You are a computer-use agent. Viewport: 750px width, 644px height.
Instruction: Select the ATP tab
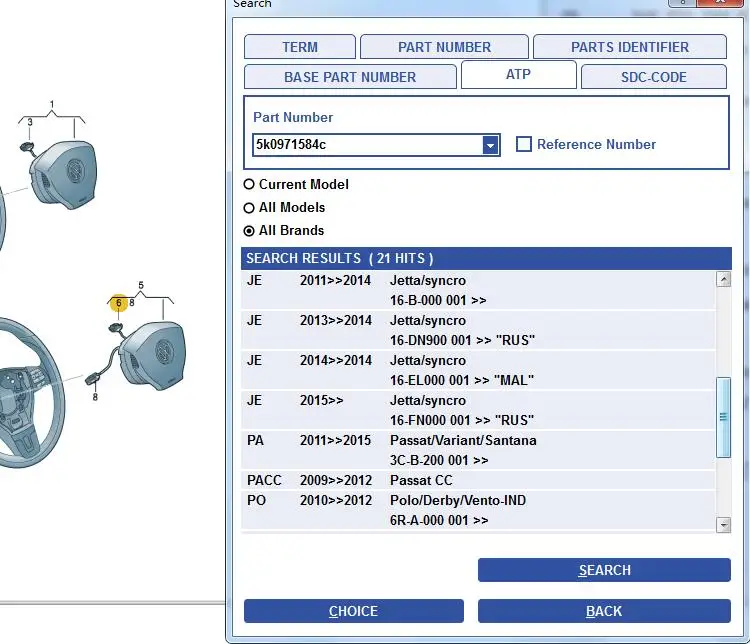tap(518, 75)
